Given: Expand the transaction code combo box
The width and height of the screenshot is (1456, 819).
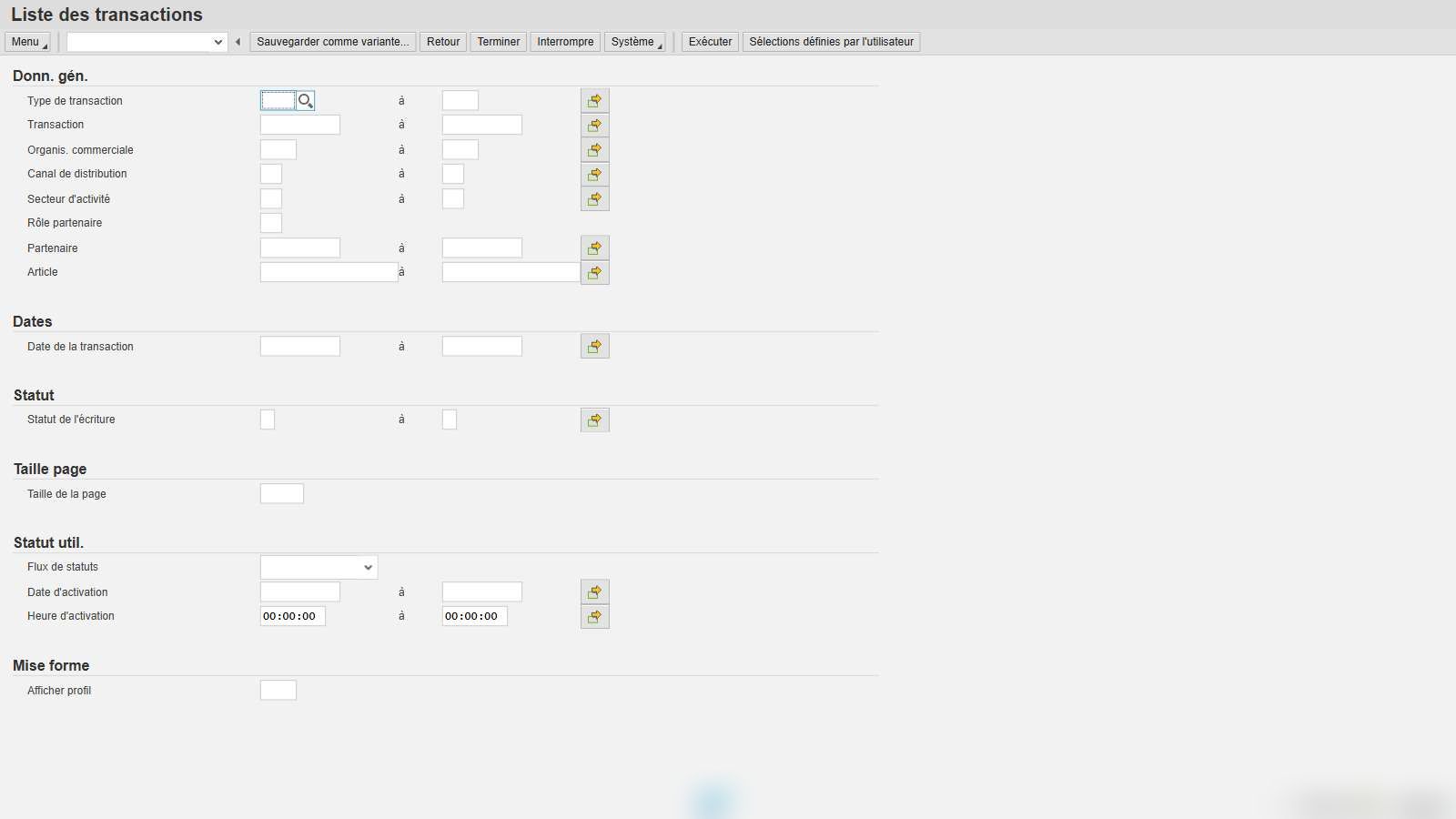Looking at the screenshot, I should point(217,42).
